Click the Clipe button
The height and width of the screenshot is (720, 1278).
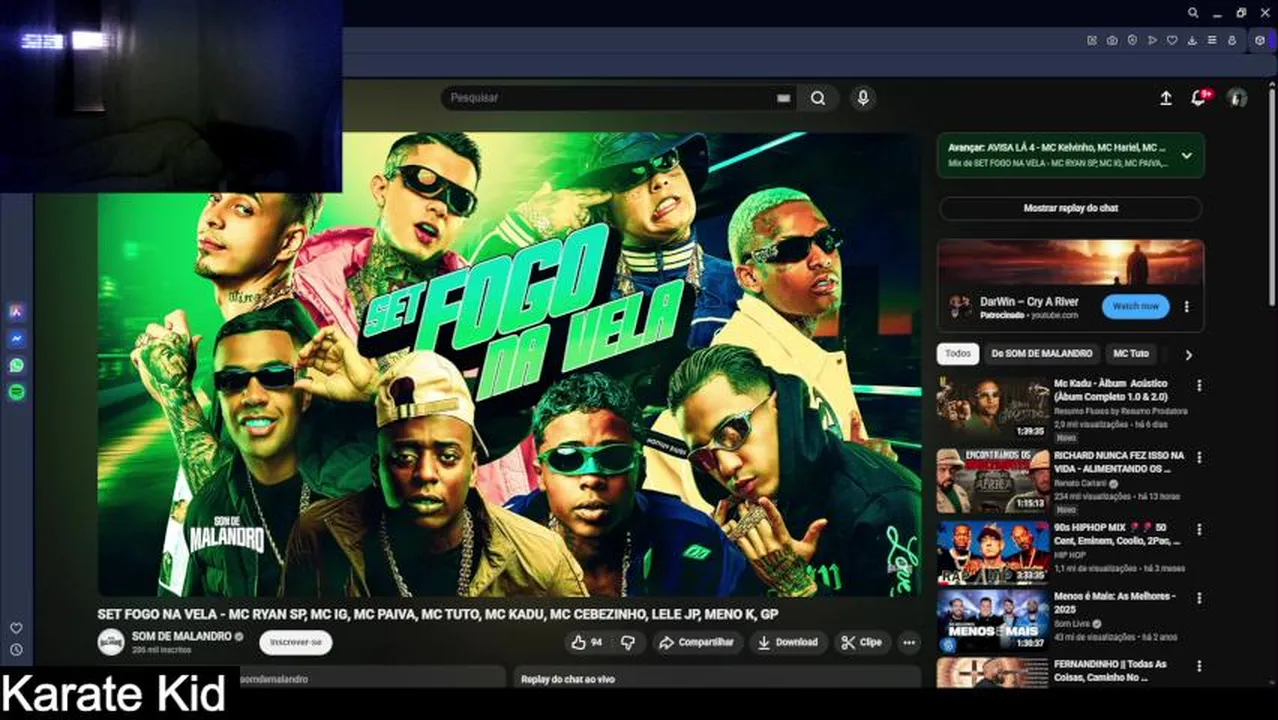[x=862, y=642]
